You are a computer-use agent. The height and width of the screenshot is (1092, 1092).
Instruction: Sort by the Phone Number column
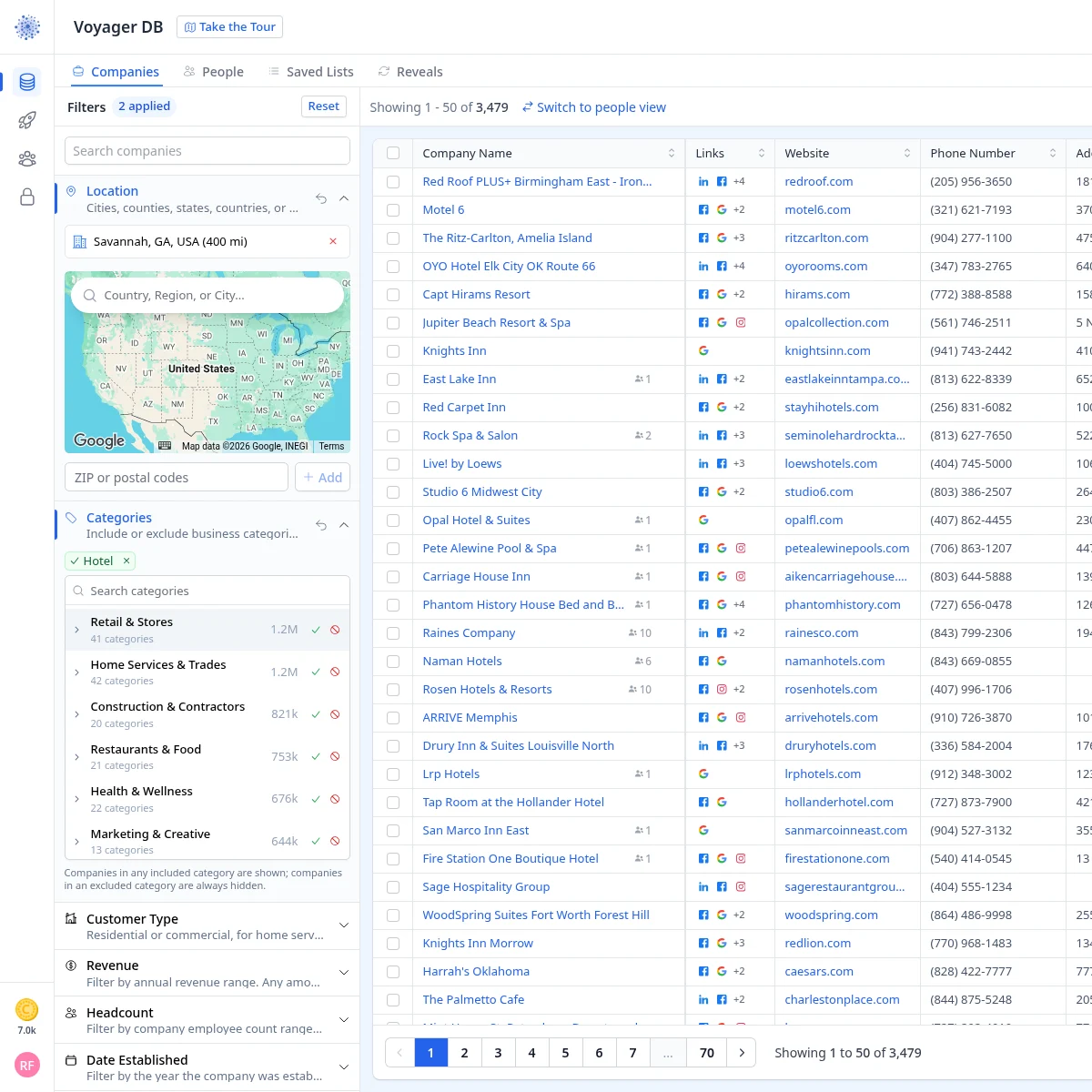tap(1053, 153)
